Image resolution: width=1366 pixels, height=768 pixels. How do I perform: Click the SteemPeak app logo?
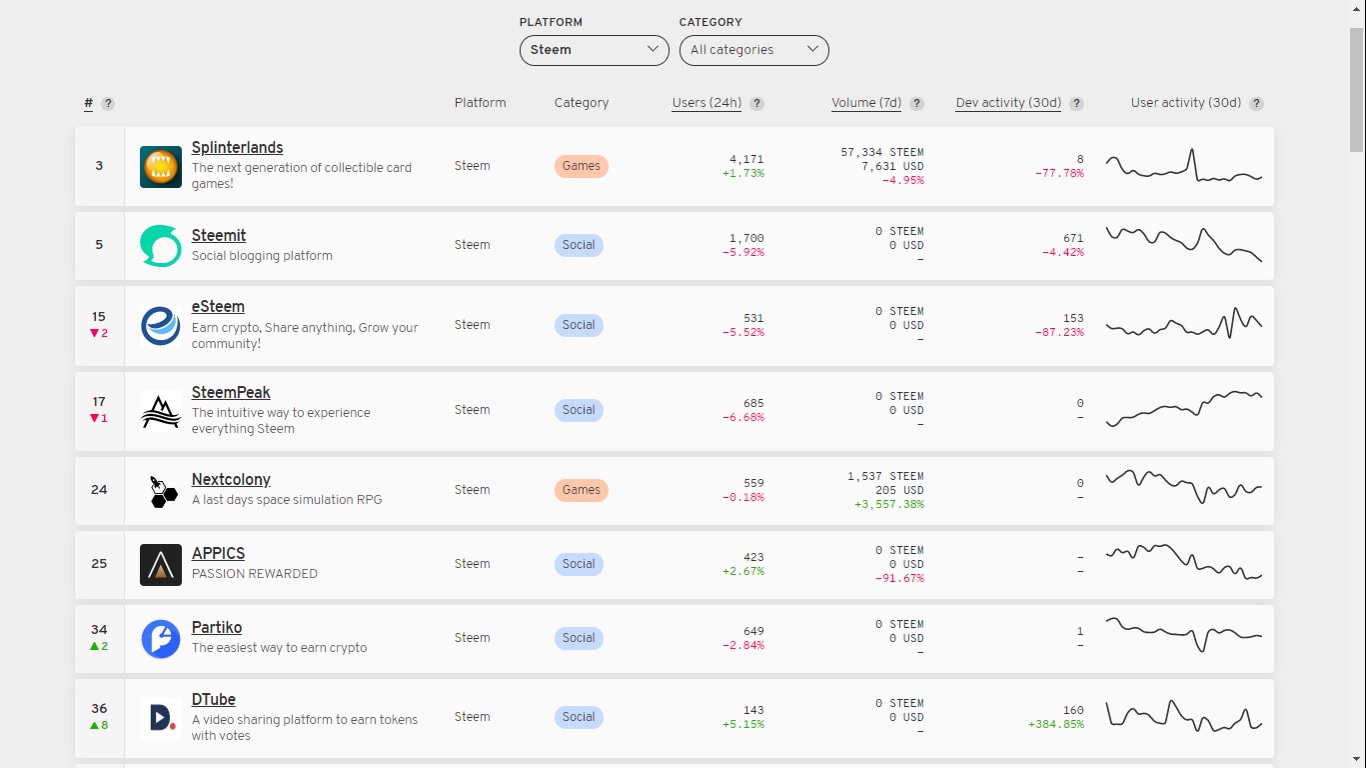tap(160, 411)
